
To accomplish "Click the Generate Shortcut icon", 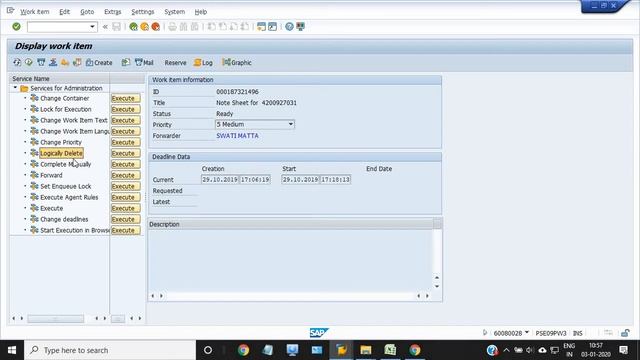I will click(272, 27).
